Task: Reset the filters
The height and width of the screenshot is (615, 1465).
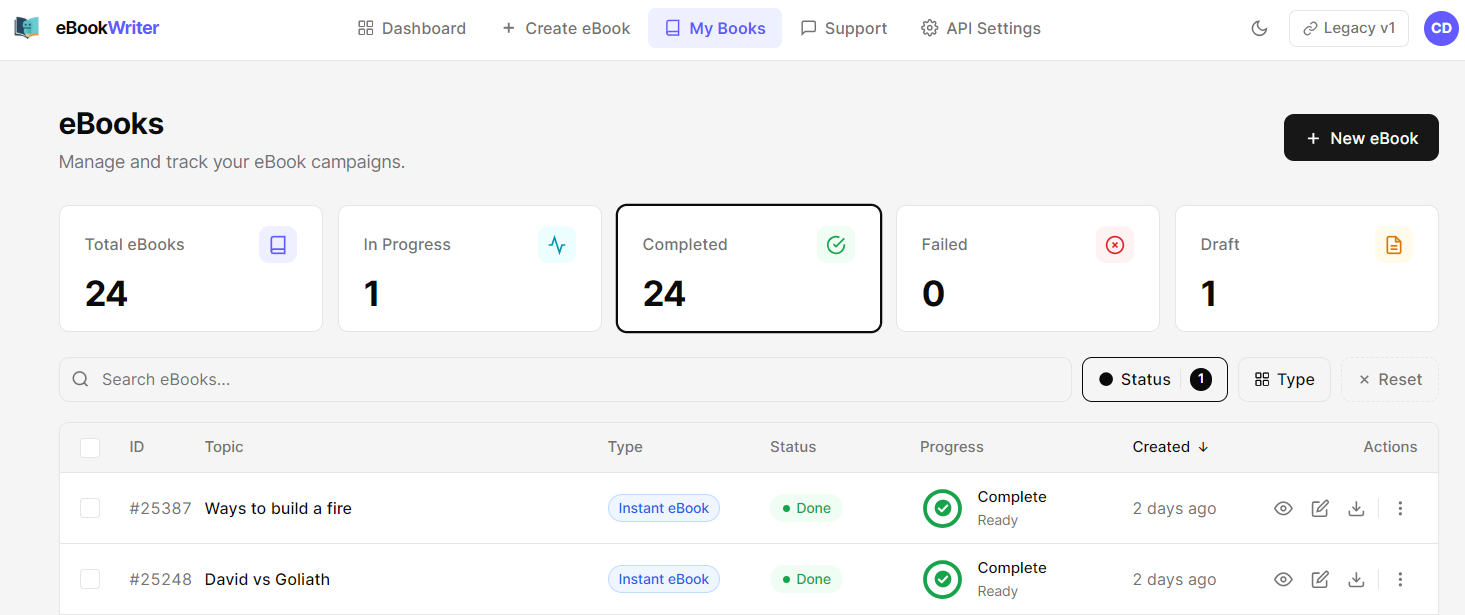Action: pyautogui.click(x=1390, y=379)
